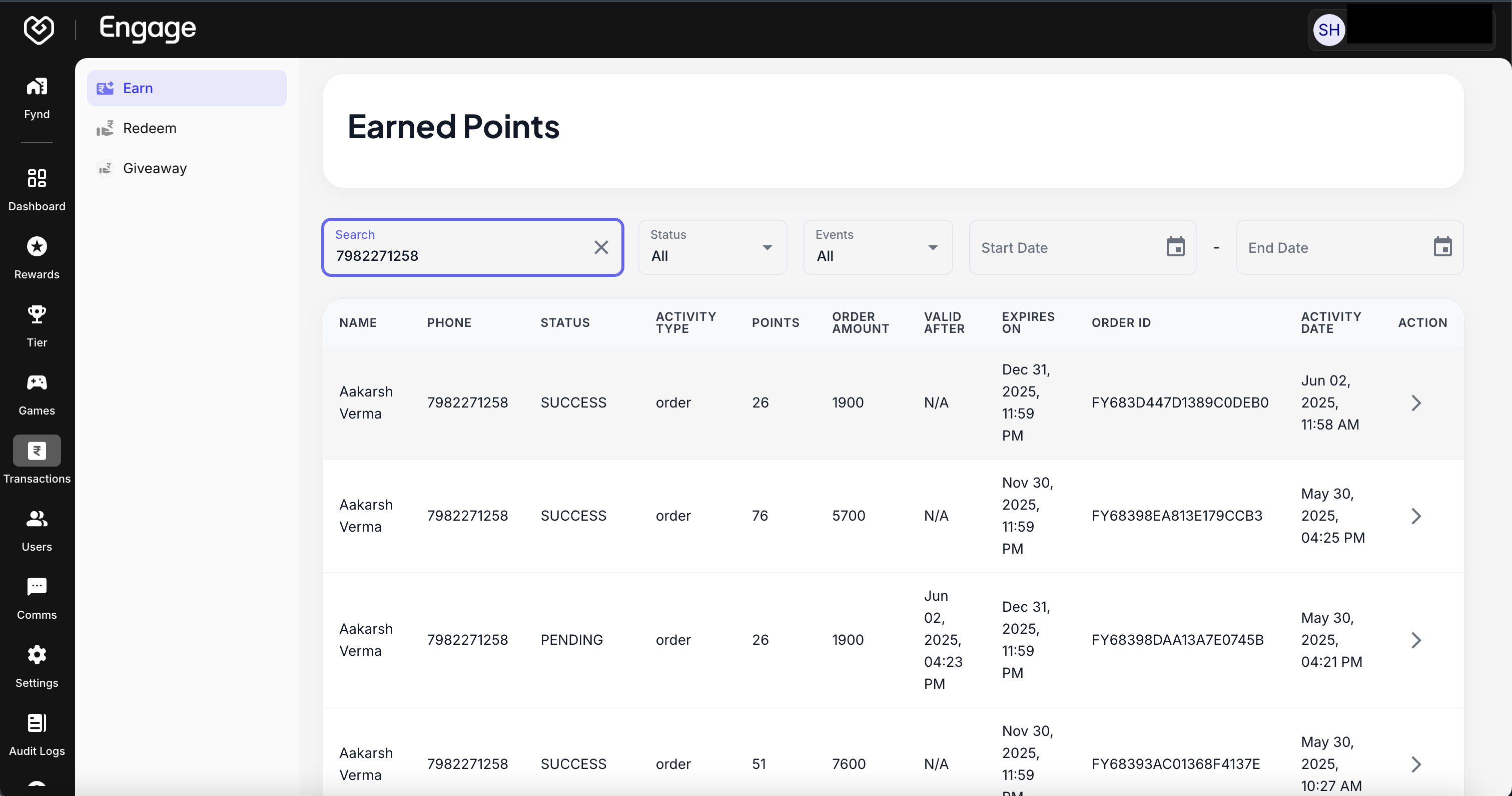
Task: Click order ID FY68398EA813E179CCB3
Action: click(1177, 516)
